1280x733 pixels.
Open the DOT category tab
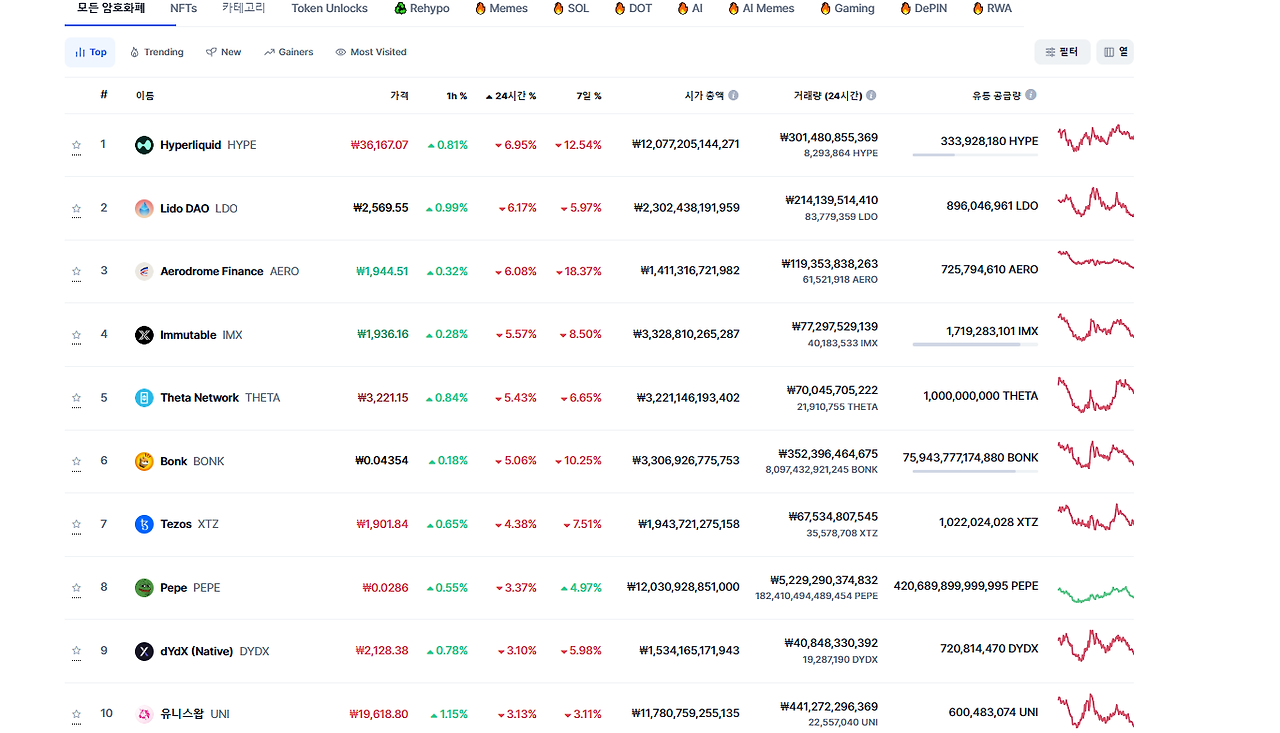click(x=633, y=8)
